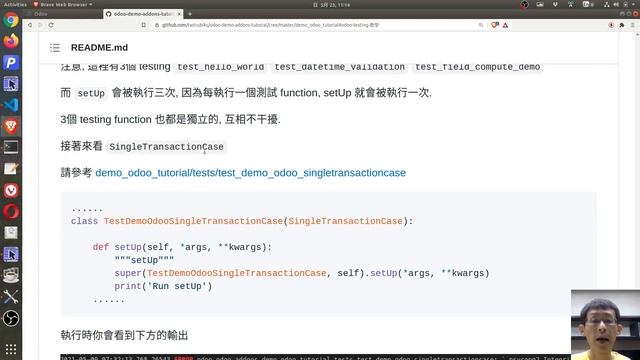Open Visual Studio Code from the dock
The image size is (640, 360).
coord(11,105)
